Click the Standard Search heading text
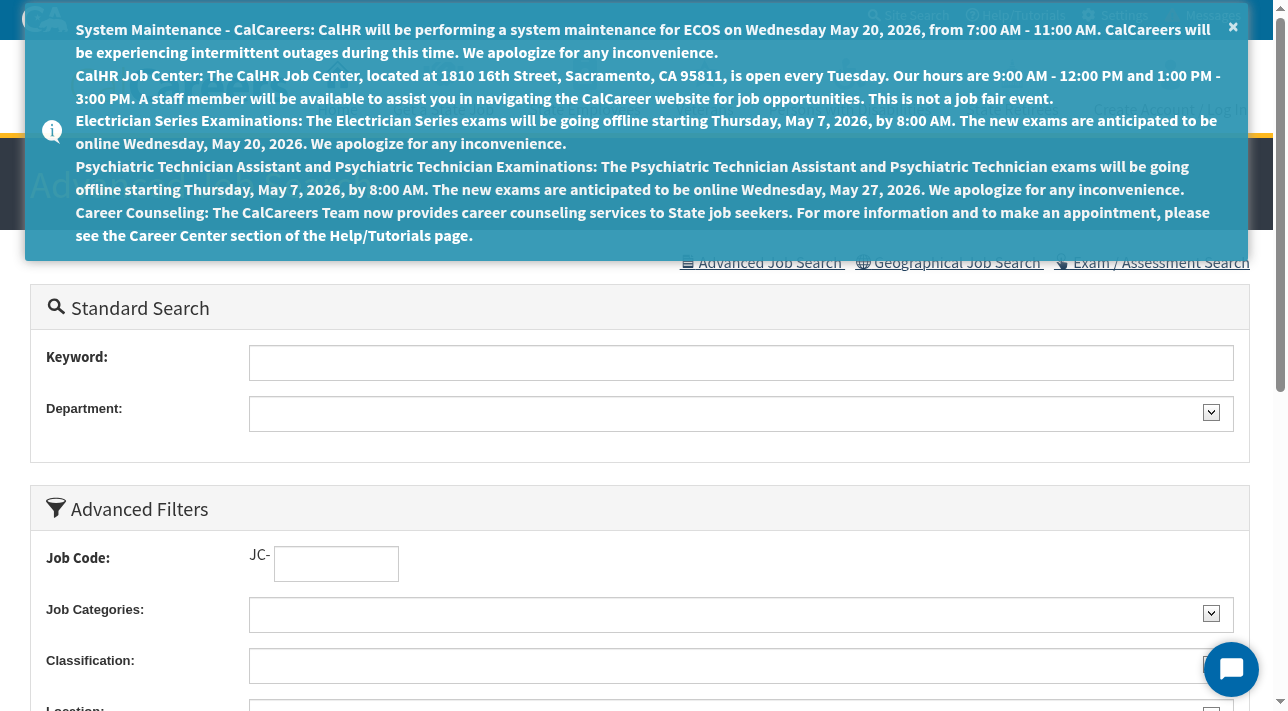 [x=140, y=308]
